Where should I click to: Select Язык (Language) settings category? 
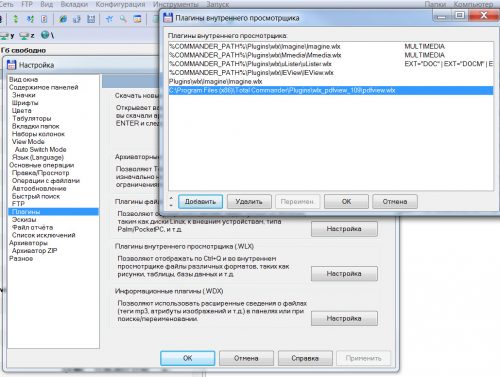tap(38, 157)
